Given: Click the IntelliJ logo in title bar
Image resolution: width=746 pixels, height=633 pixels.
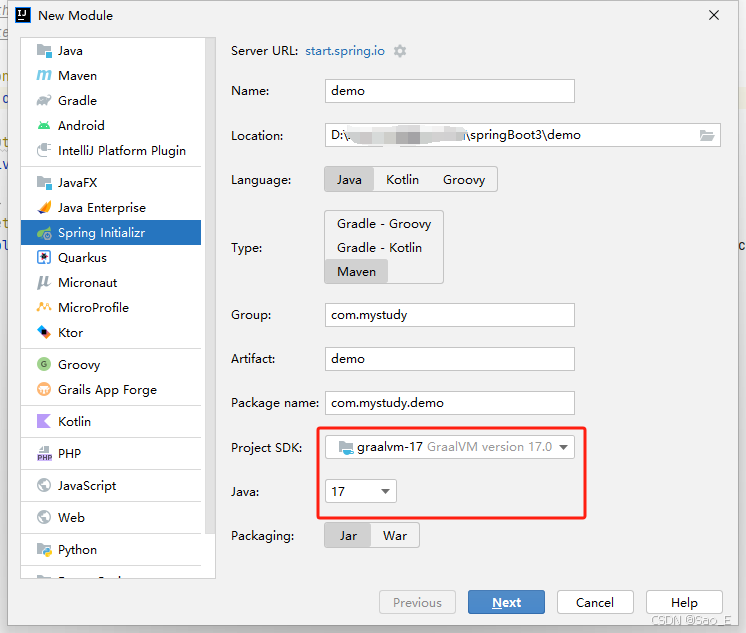Looking at the screenshot, I should point(23,15).
